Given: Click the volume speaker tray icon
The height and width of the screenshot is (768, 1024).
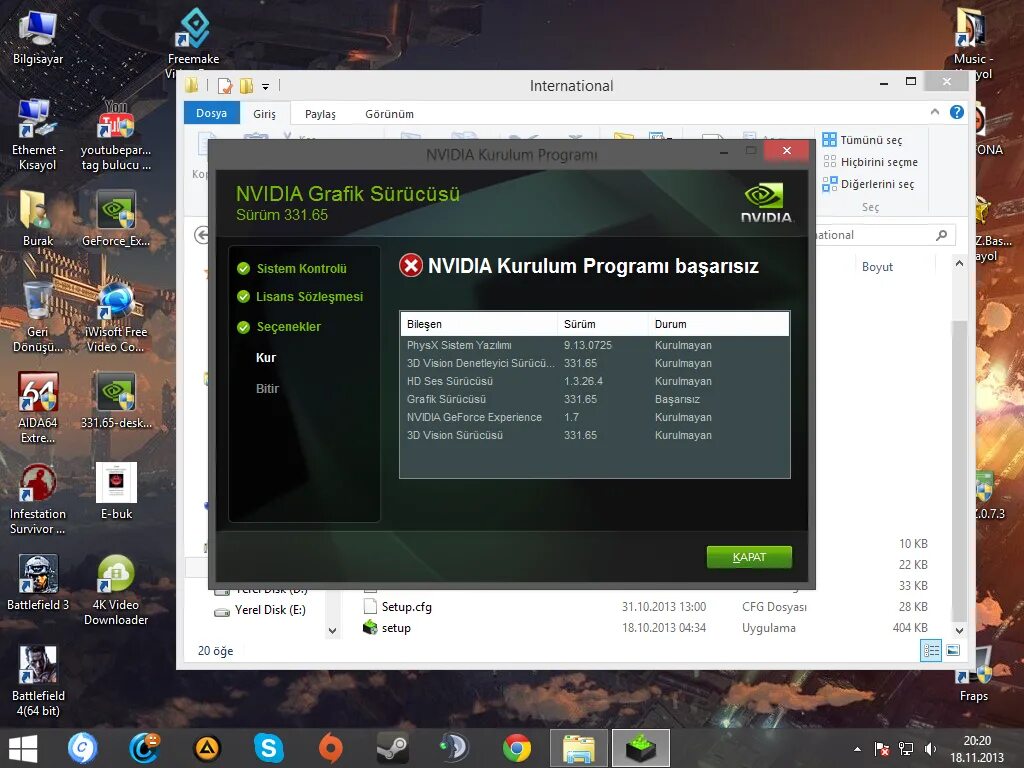Looking at the screenshot, I should point(931,749).
